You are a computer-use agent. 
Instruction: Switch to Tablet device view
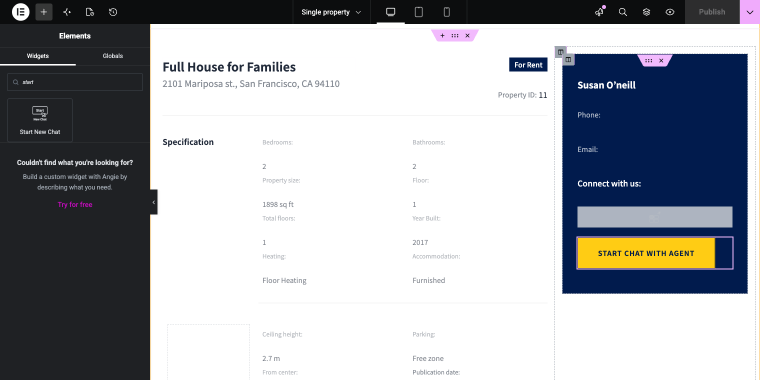coord(419,12)
